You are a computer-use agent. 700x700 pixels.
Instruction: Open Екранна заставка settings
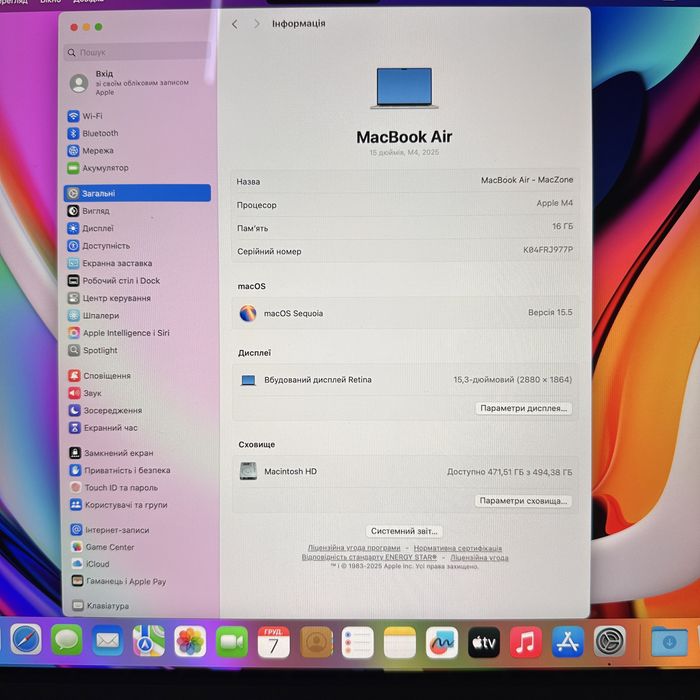tap(110, 263)
